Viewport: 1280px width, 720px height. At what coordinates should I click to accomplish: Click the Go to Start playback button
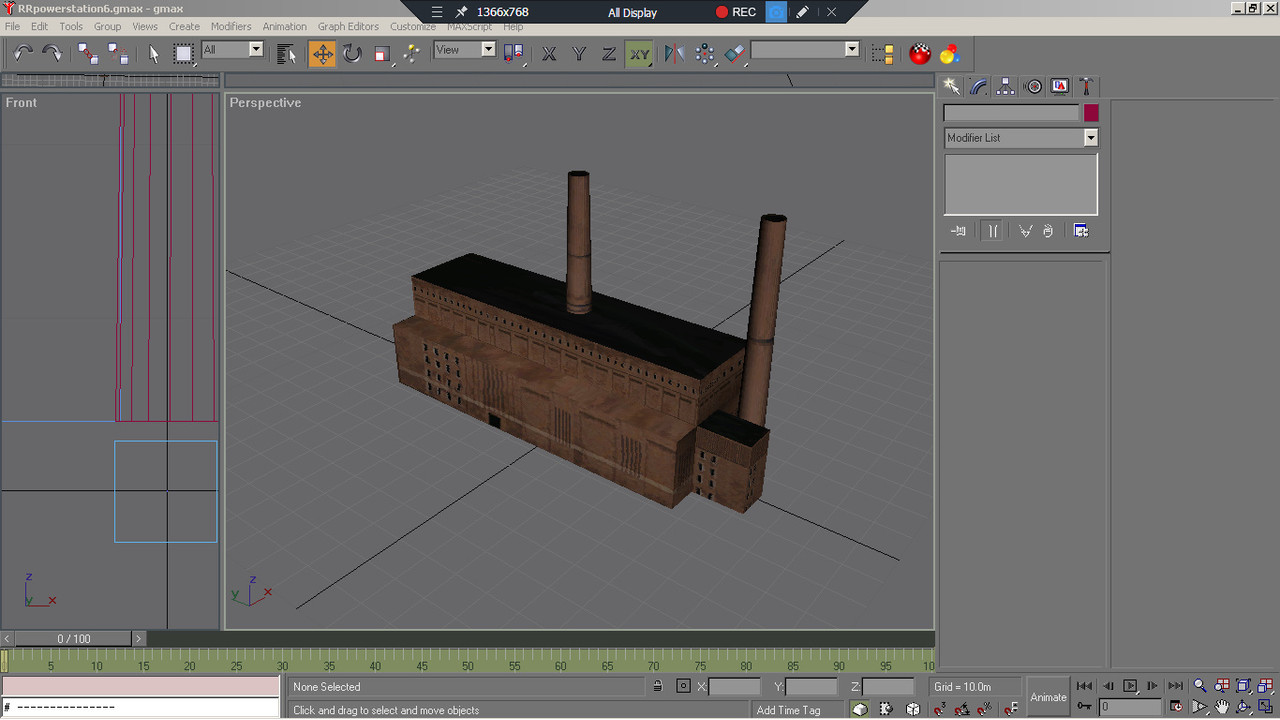coord(1084,686)
